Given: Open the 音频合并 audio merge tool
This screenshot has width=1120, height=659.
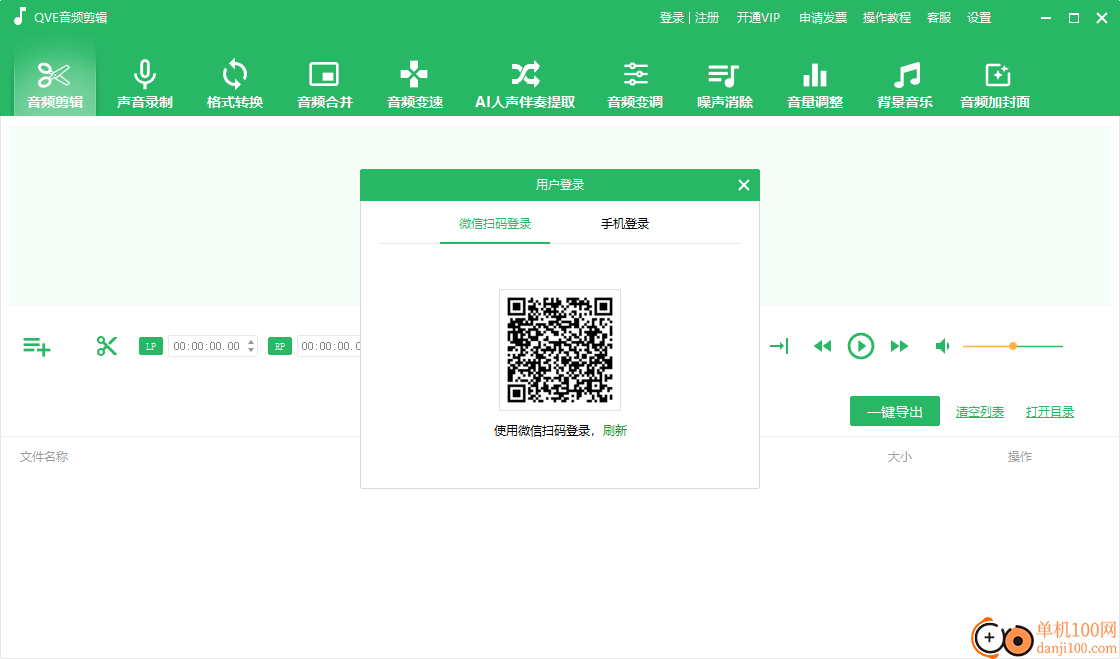Looking at the screenshot, I should click(325, 84).
